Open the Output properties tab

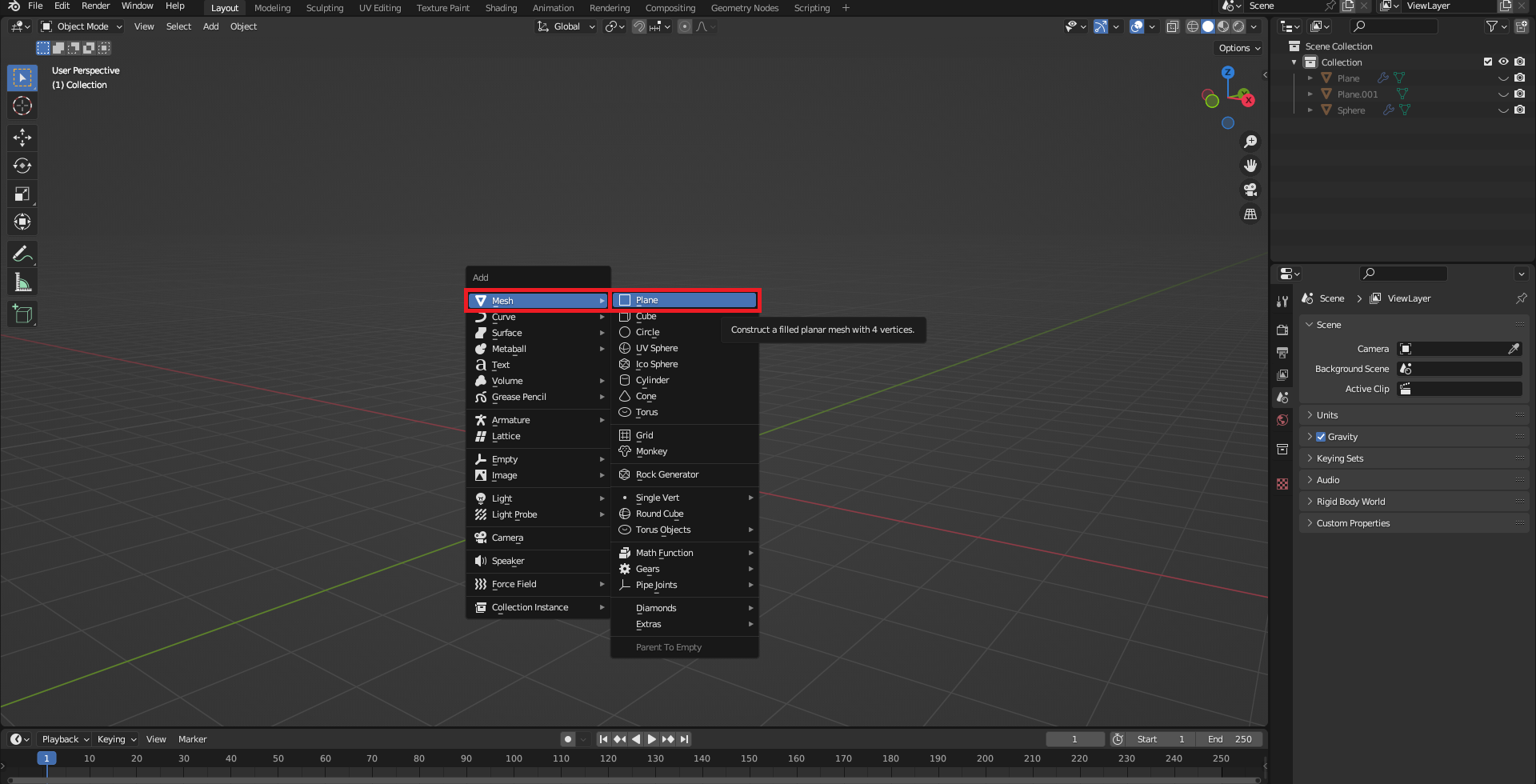[x=1282, y=352]
